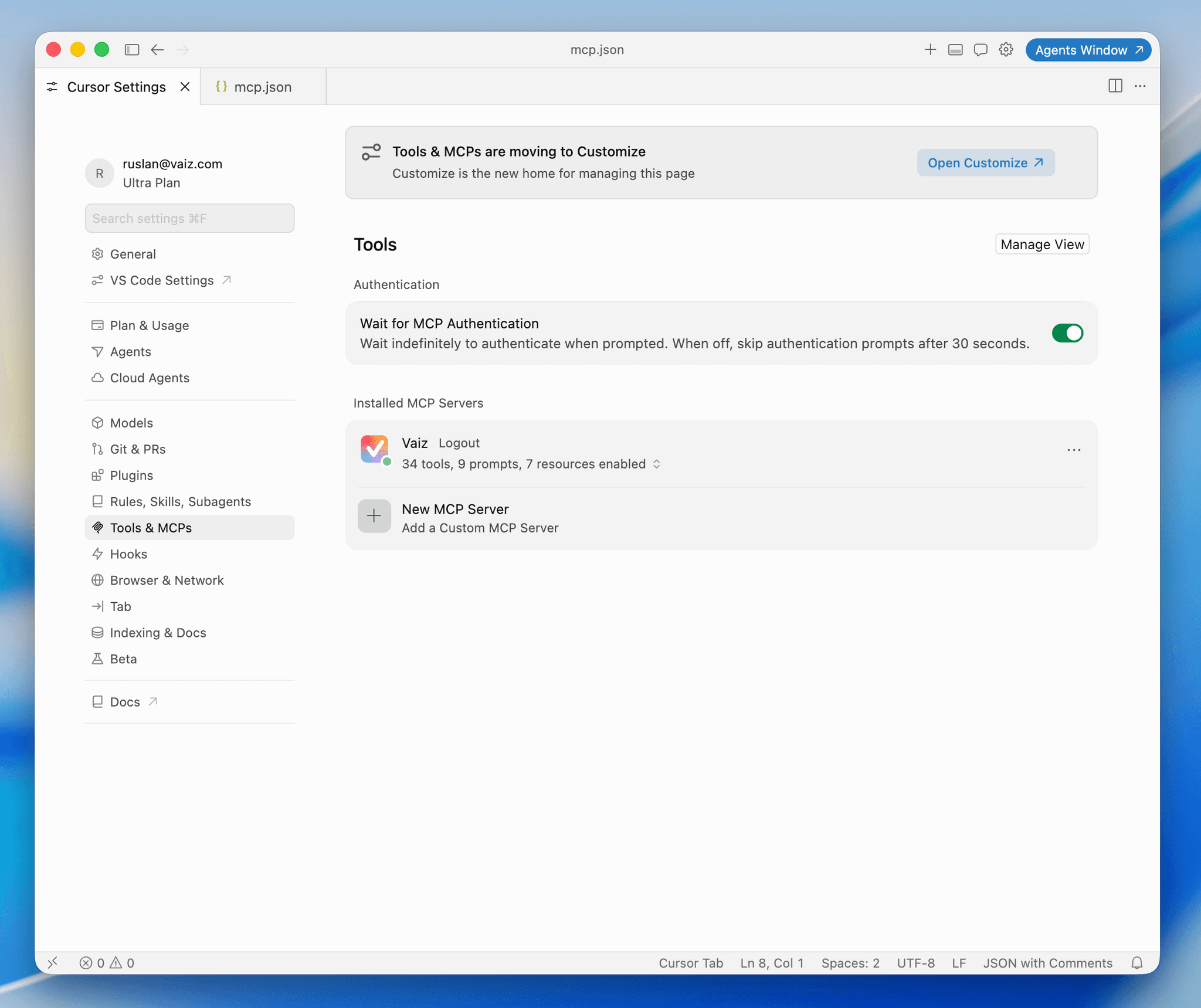
Task: Open the Docs external link
Action: point(189,702)
